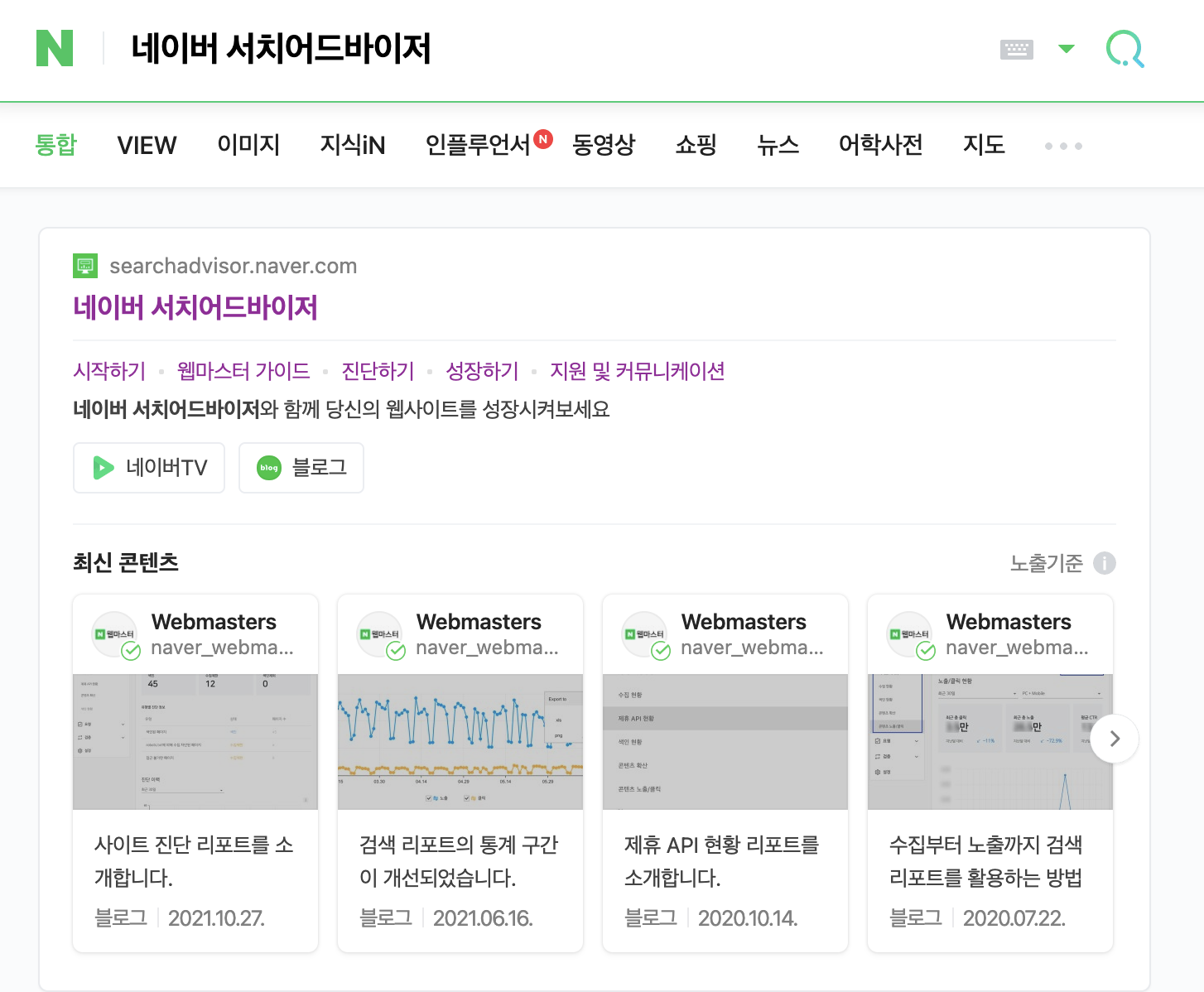Screen dimensions: 1204x992
Task: Click the search box text 네이버 서치어드바이저
Action: point(282,48)
